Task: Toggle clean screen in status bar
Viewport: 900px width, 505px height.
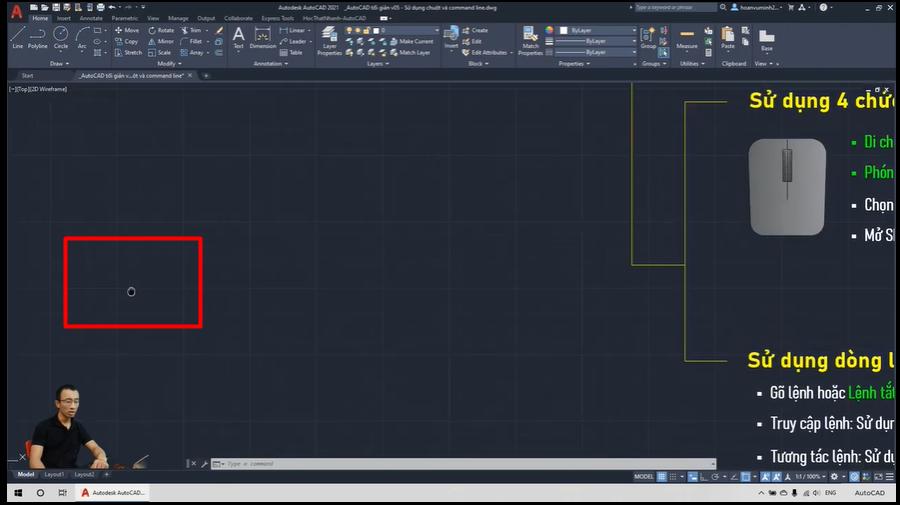Action: (x=878, y=476)
